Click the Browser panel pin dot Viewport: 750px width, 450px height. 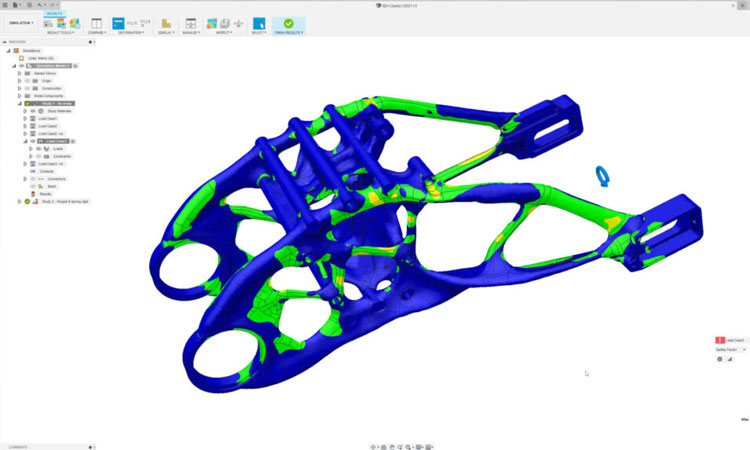90,42
